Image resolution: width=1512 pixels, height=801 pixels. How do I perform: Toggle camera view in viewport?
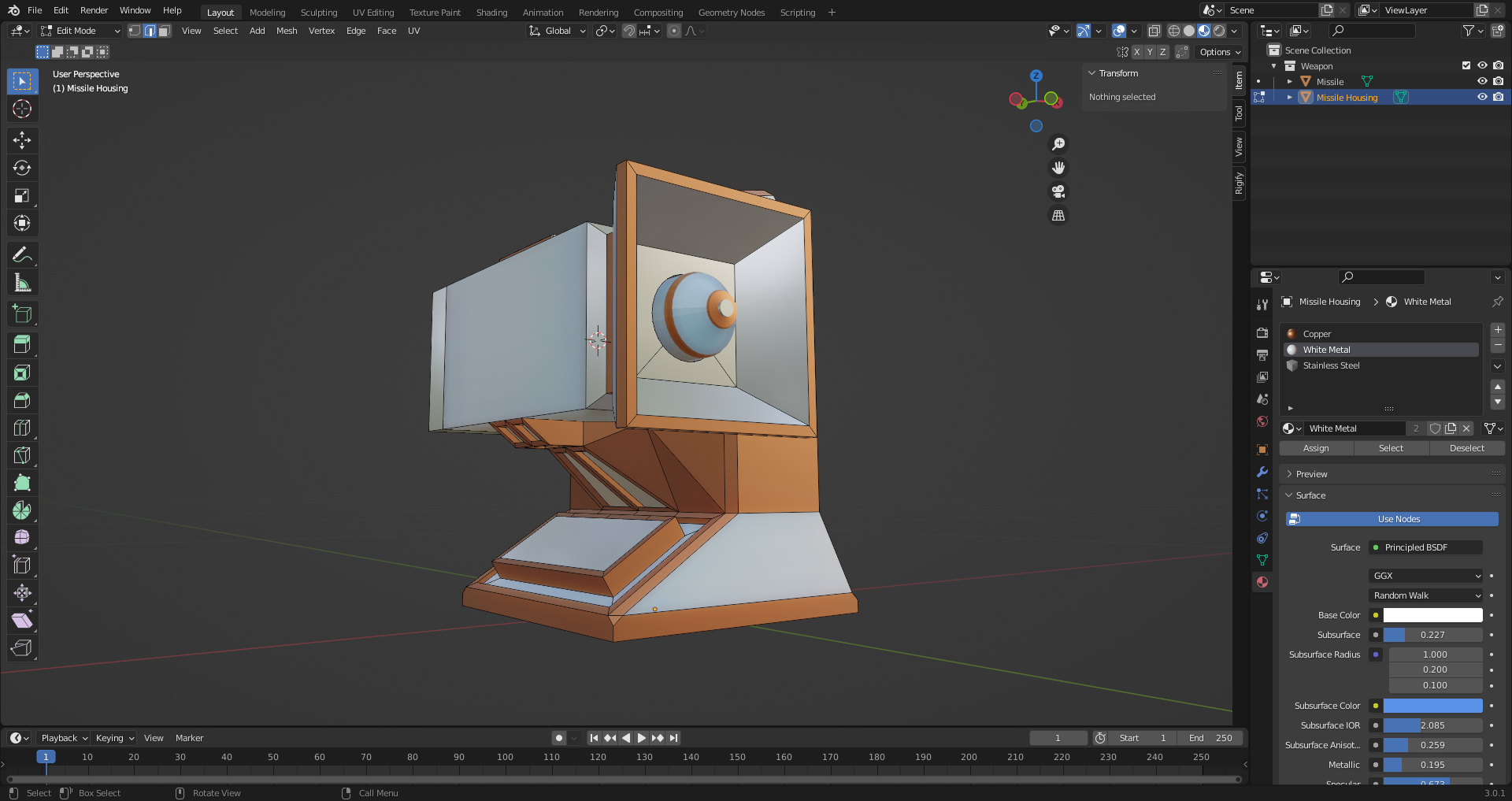pyautogui.click(x=1058, y=191)
